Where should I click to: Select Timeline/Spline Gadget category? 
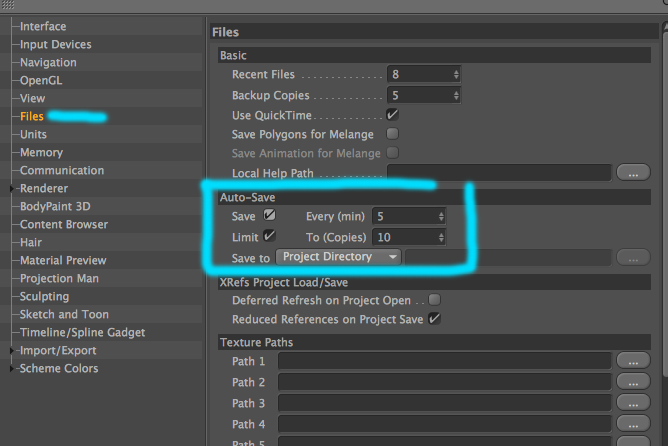coord(82,332)
